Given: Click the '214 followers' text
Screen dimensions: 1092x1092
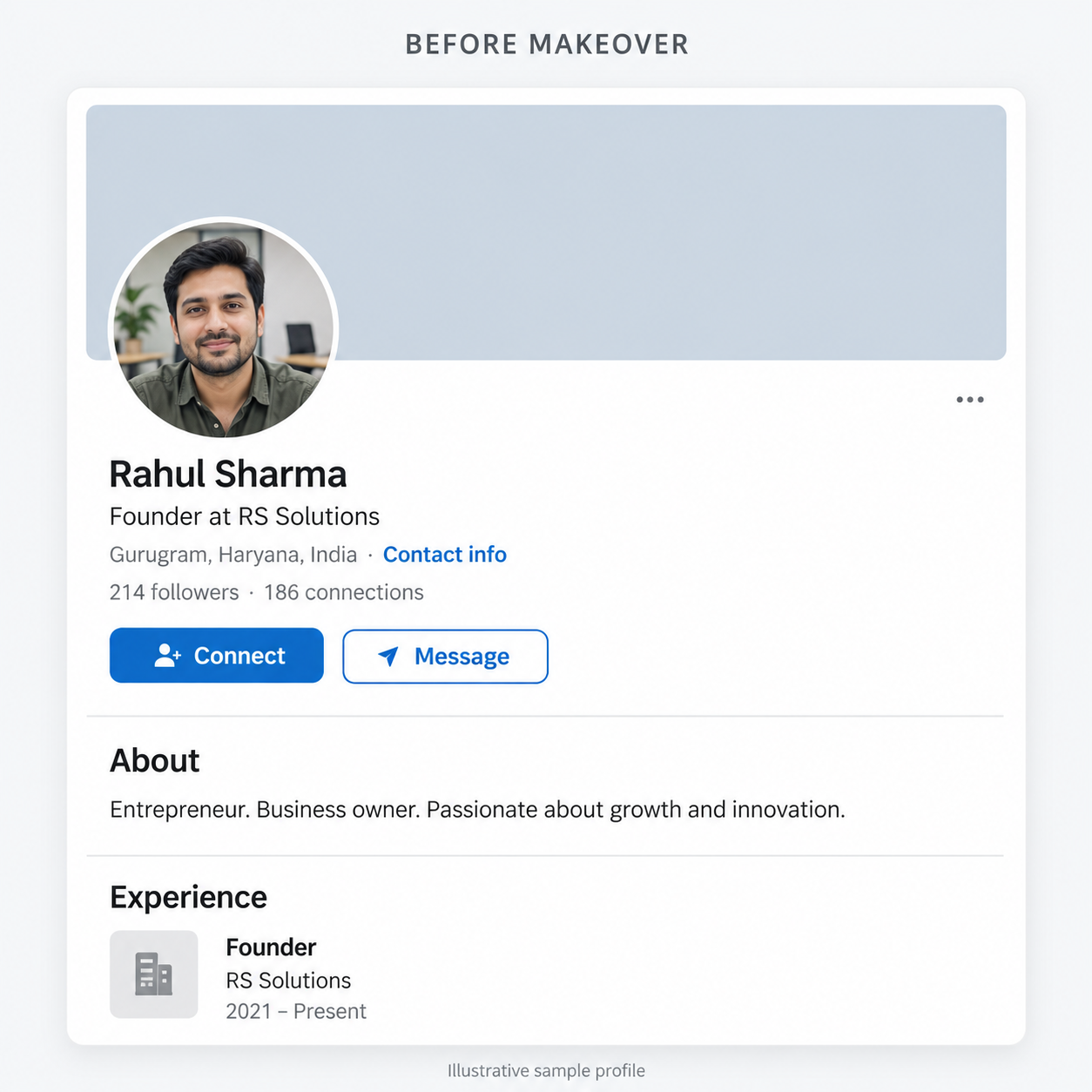Looking at the screenshot, I should pos(174,592).
